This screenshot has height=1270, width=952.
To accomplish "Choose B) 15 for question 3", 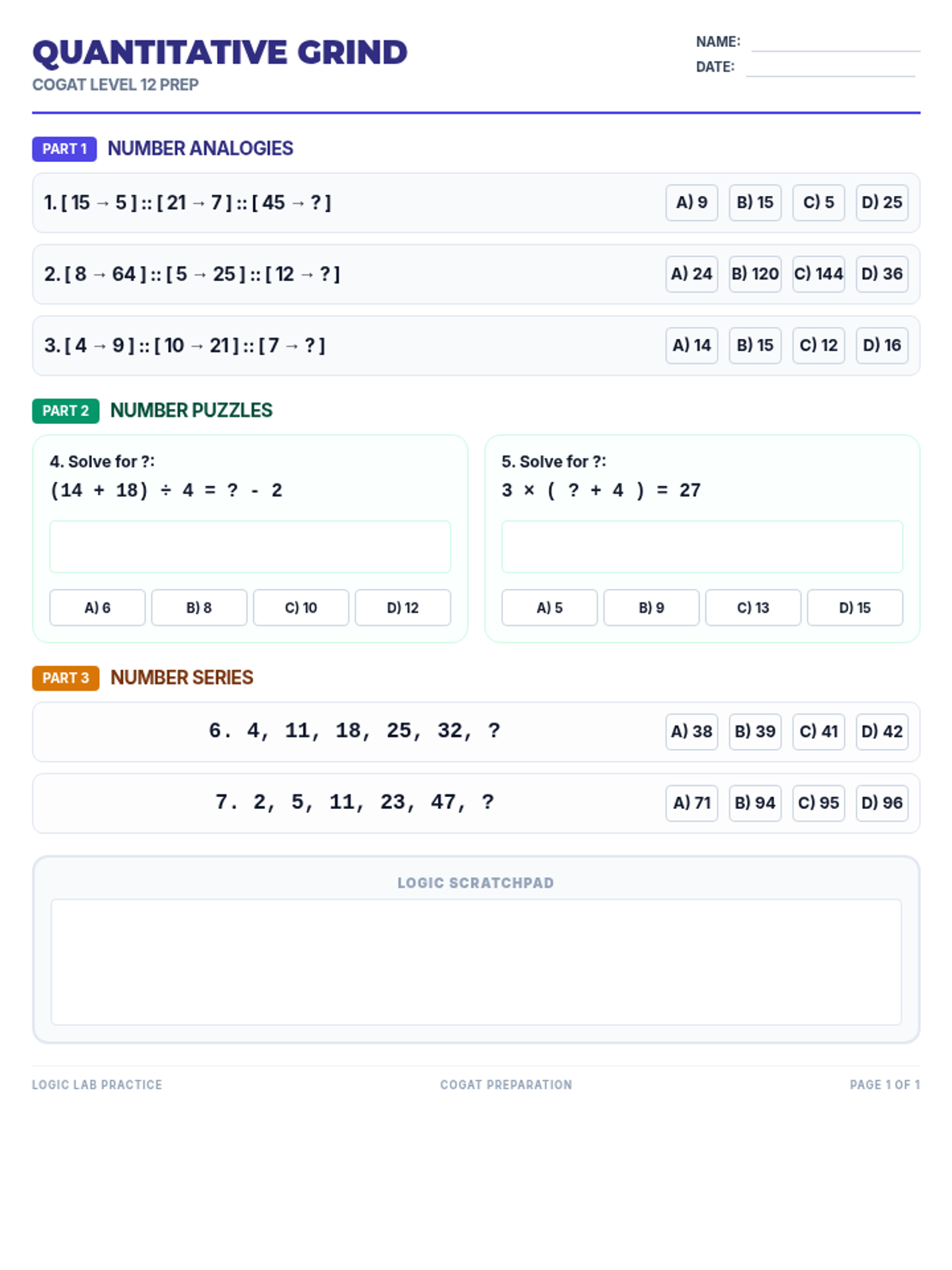I will (754, 345).
